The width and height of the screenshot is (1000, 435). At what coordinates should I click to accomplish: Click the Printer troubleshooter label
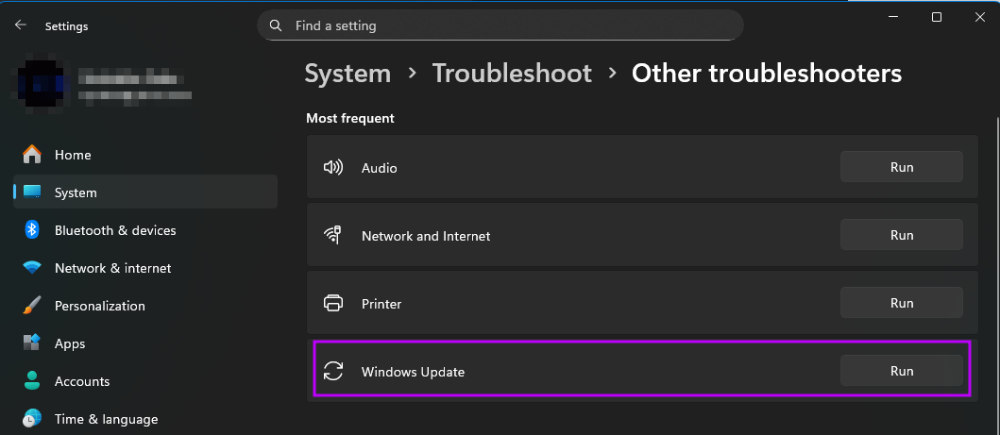pos(381,304)
